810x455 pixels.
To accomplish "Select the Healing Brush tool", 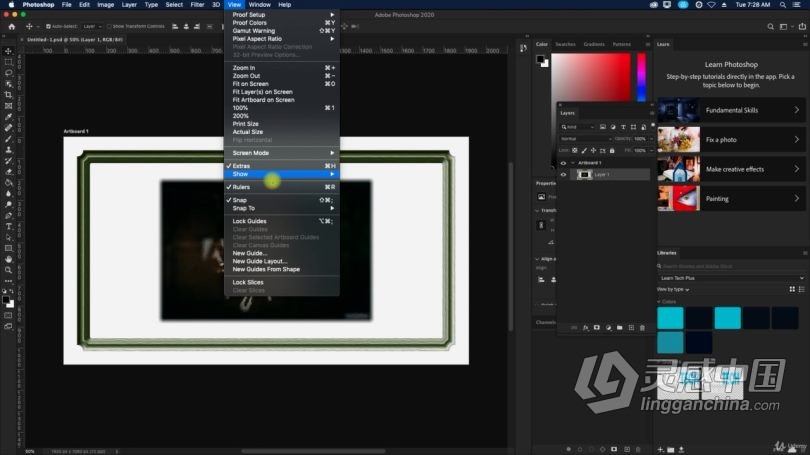I will [x=8, y=128].
